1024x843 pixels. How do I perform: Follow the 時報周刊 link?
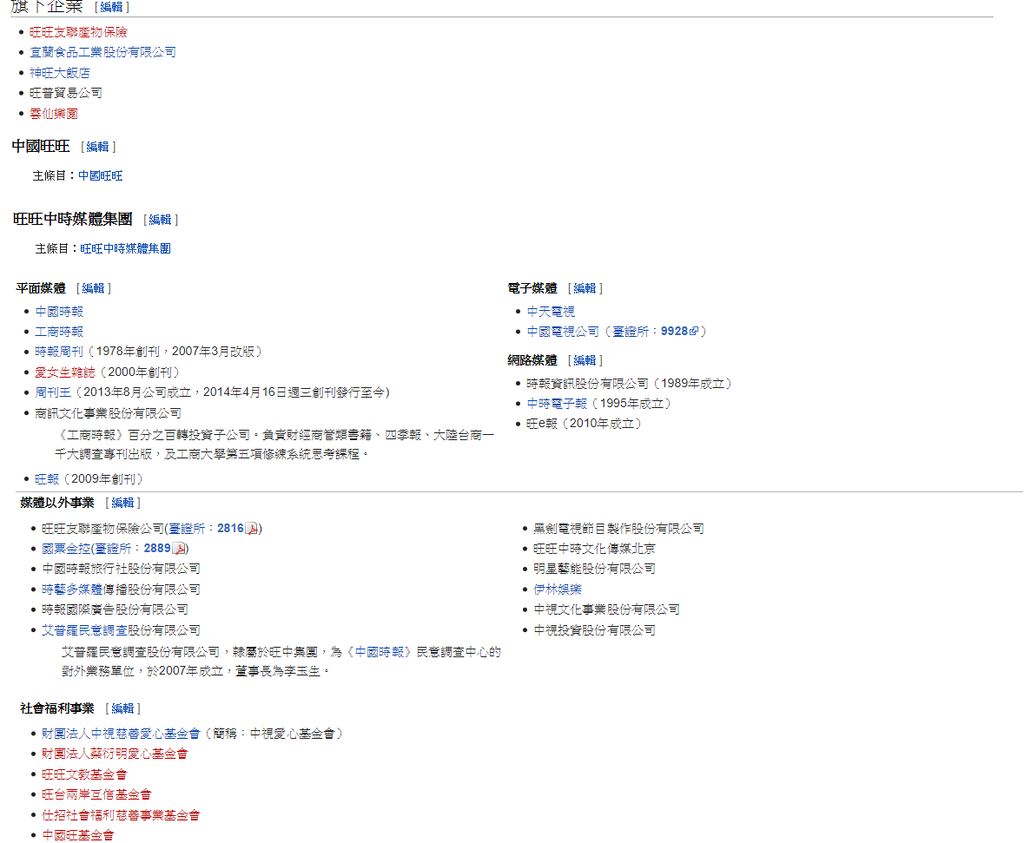(59, 352)
